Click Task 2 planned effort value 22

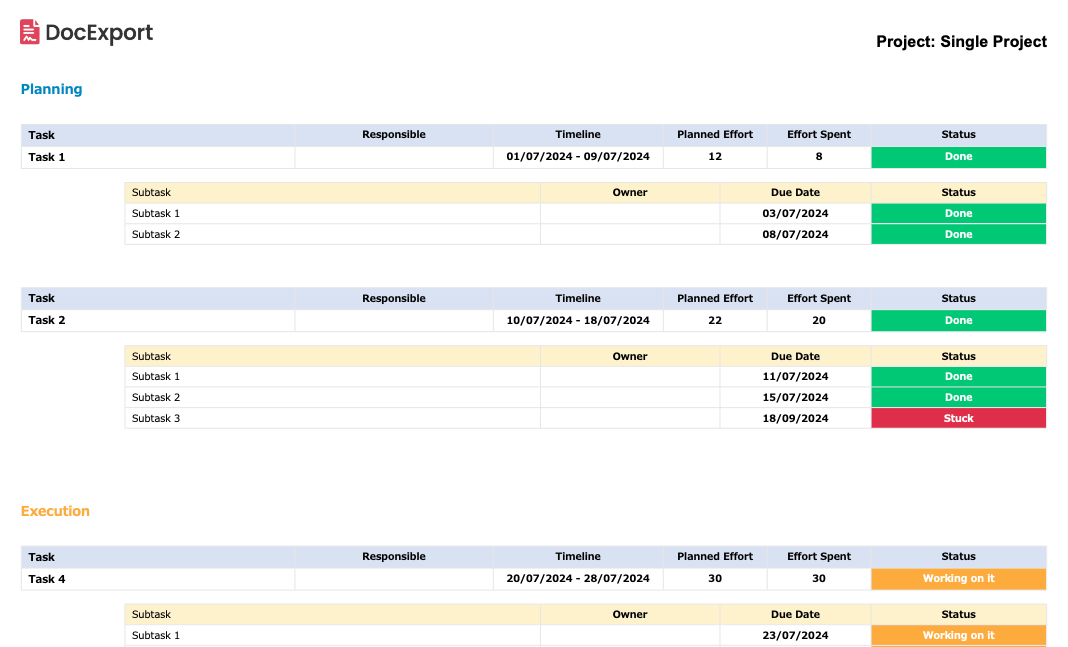pyautogui.click(x=714, y=320)
